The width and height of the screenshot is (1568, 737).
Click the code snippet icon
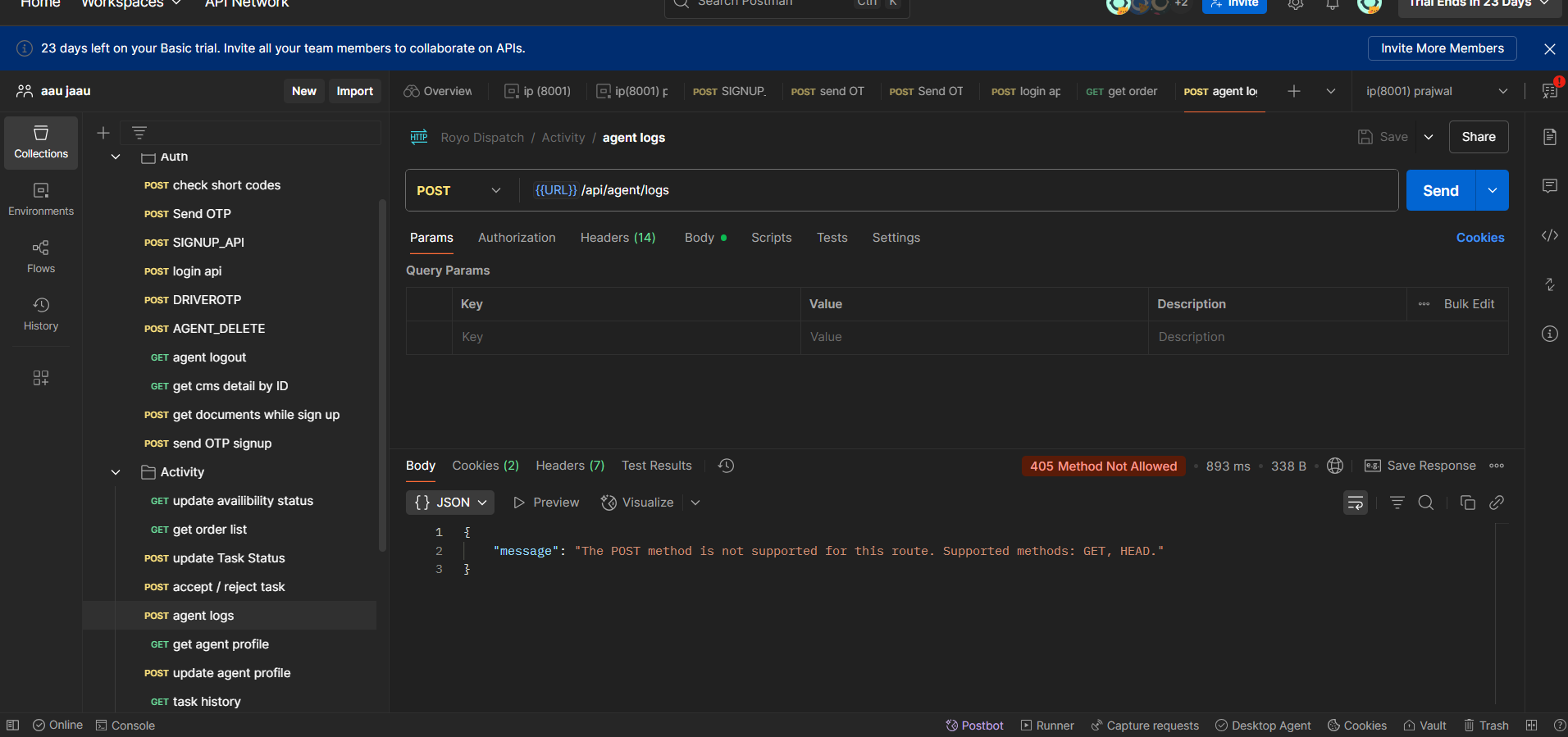1549,236
